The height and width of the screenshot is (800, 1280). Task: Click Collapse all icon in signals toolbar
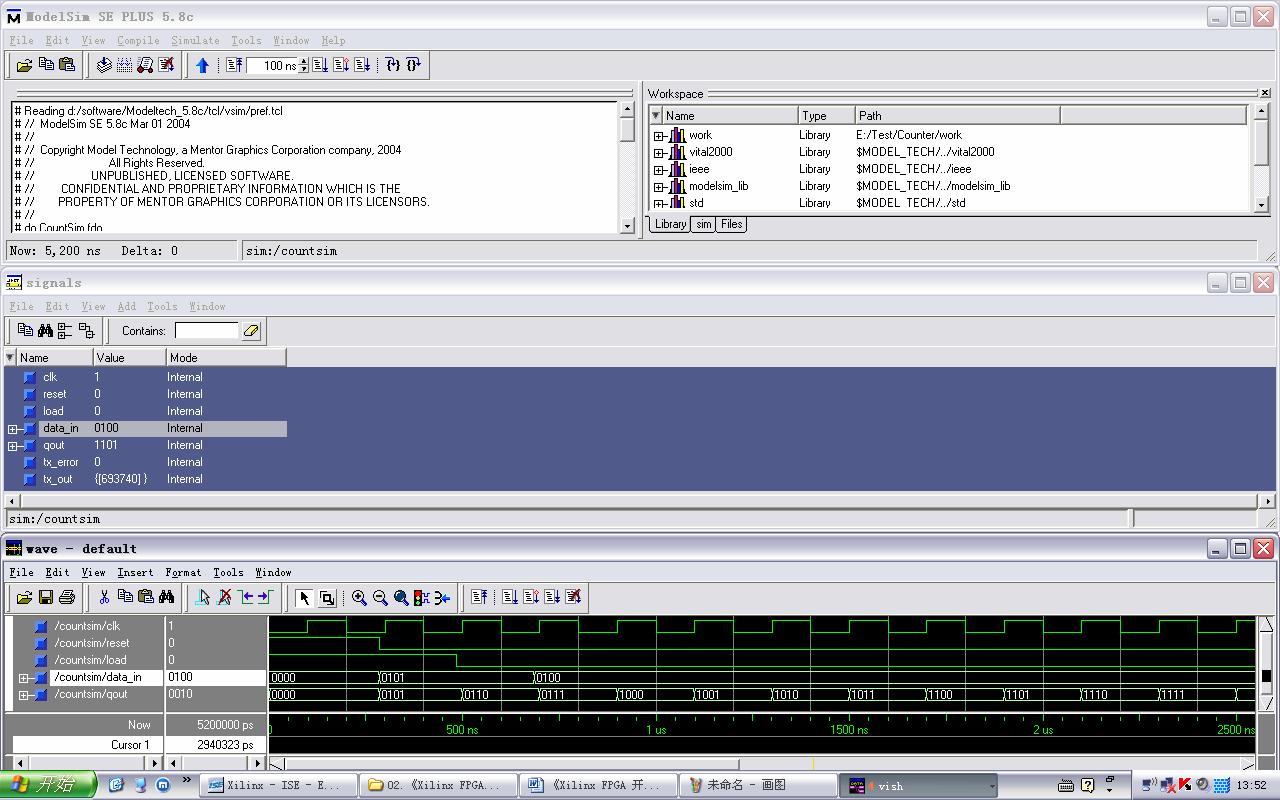click(86, 330)
